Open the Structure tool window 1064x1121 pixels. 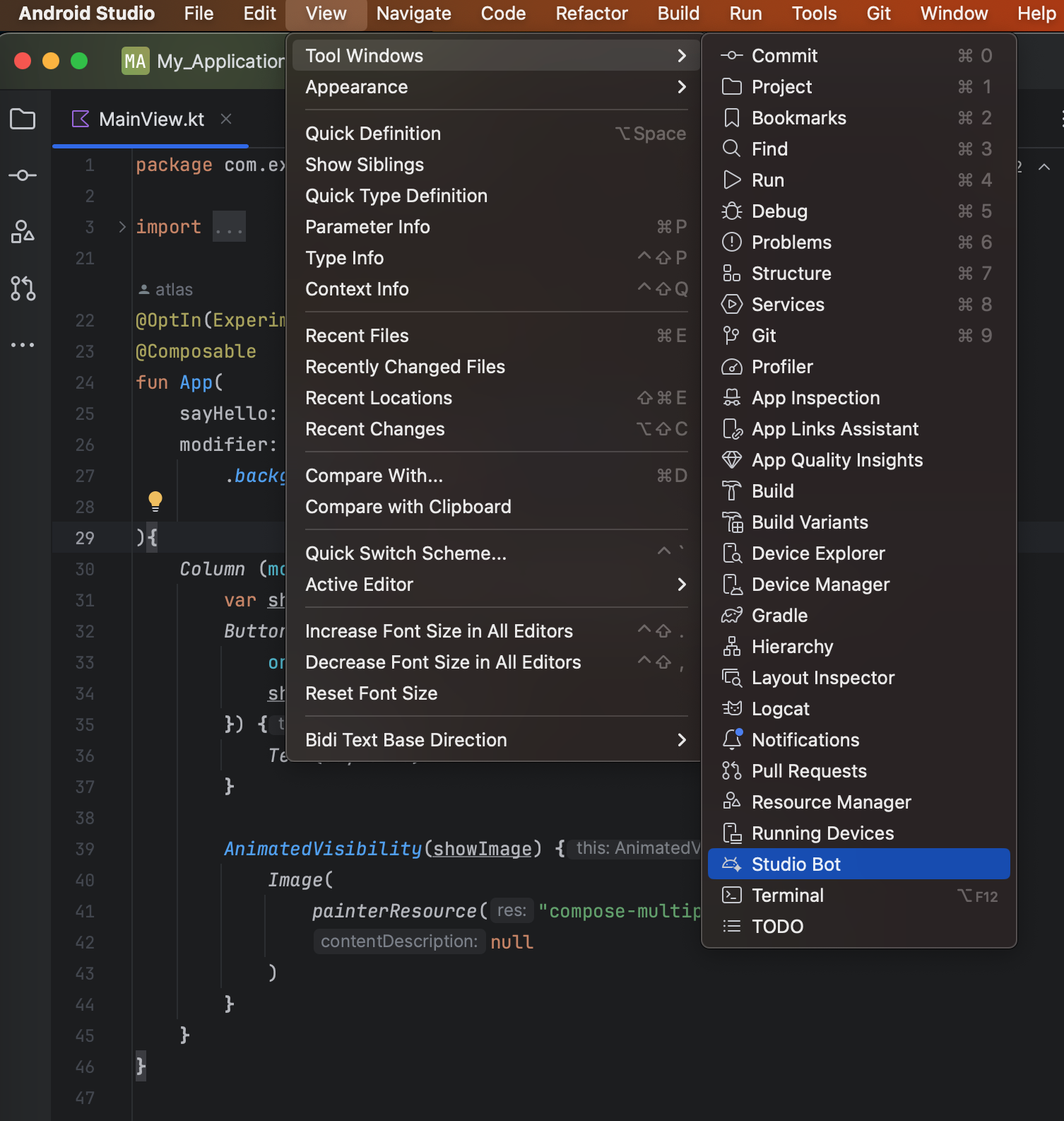(858, 273)
